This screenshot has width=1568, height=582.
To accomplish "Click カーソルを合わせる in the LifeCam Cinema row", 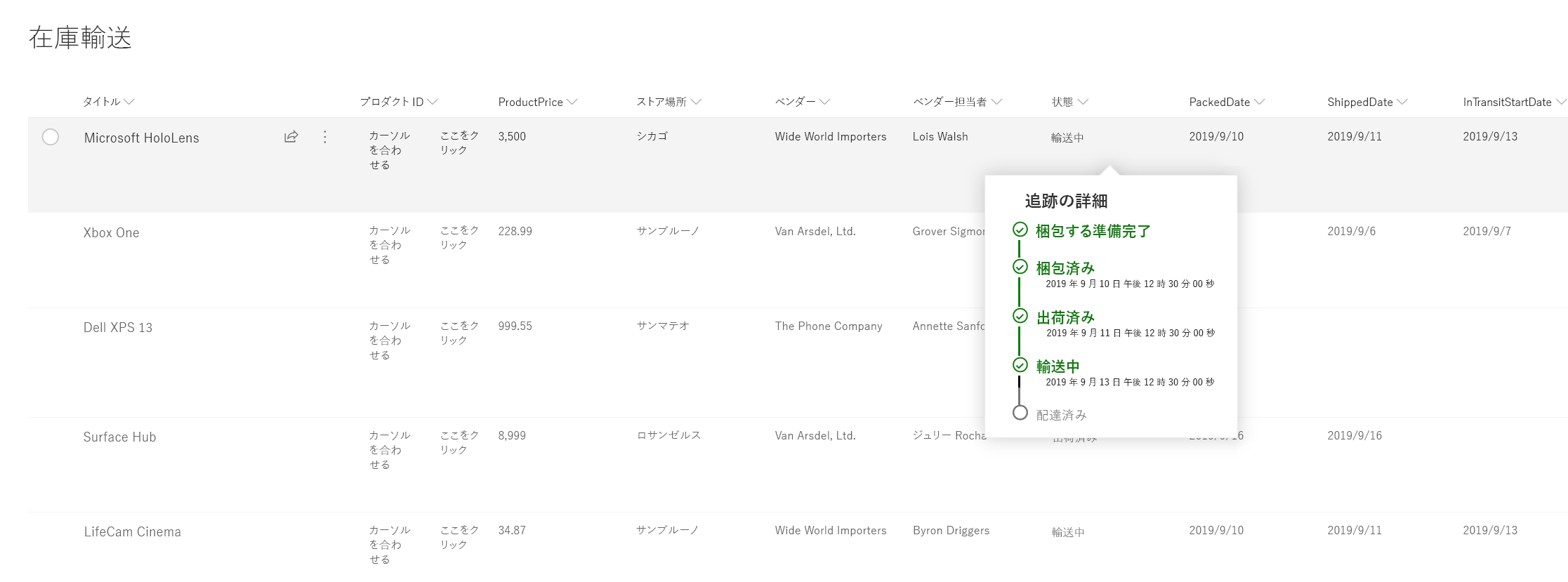I will (390, 544).
